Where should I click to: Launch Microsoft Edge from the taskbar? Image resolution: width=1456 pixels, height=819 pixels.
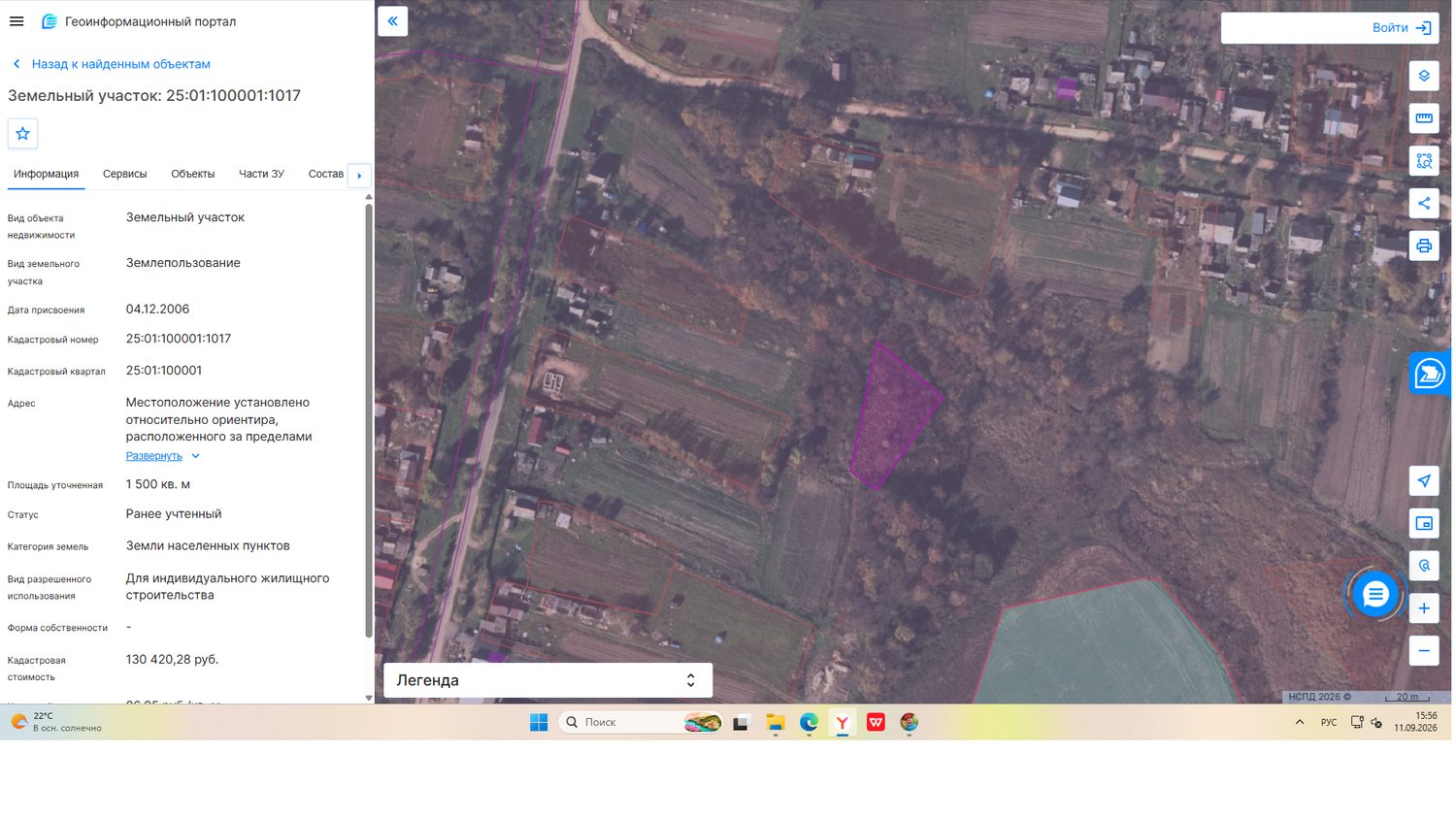point(809,722)
